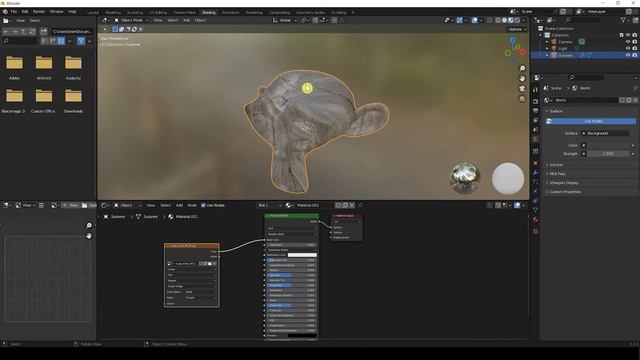640x360 pixels.
Task: Hide the Collection via eye icon
Action: tap(628, 35)
